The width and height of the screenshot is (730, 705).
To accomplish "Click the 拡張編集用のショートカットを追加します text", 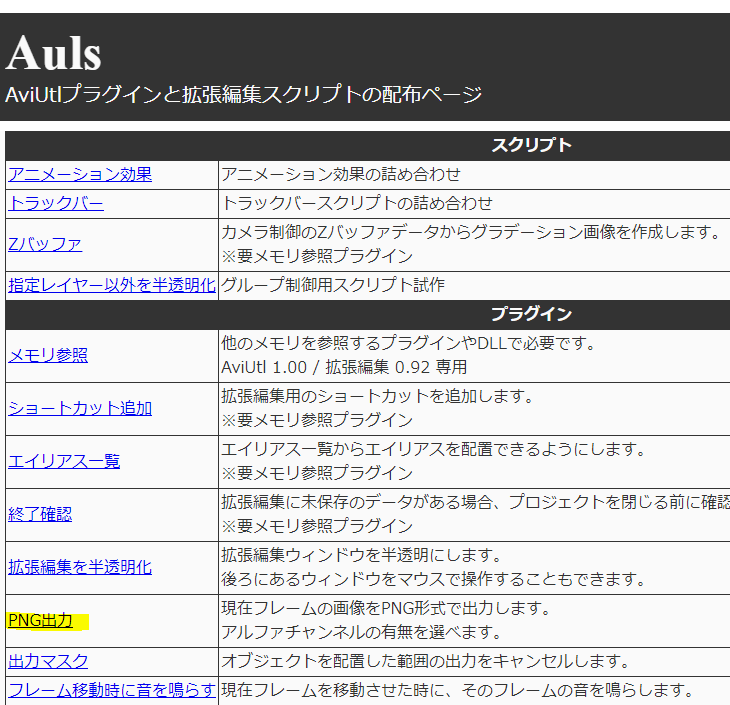I will click(x=377, y=397).
